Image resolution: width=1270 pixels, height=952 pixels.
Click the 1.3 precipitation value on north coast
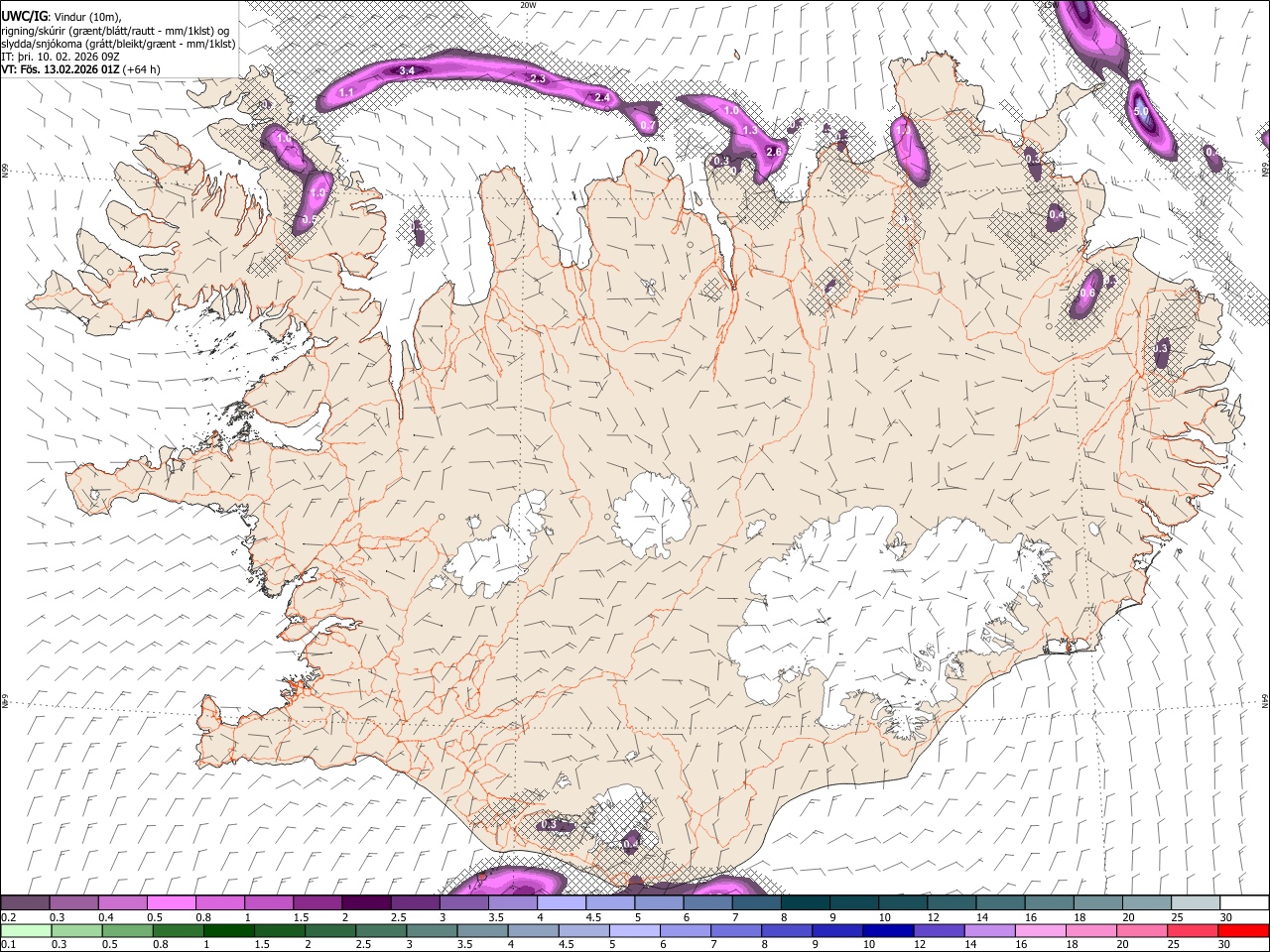(750, 130)
